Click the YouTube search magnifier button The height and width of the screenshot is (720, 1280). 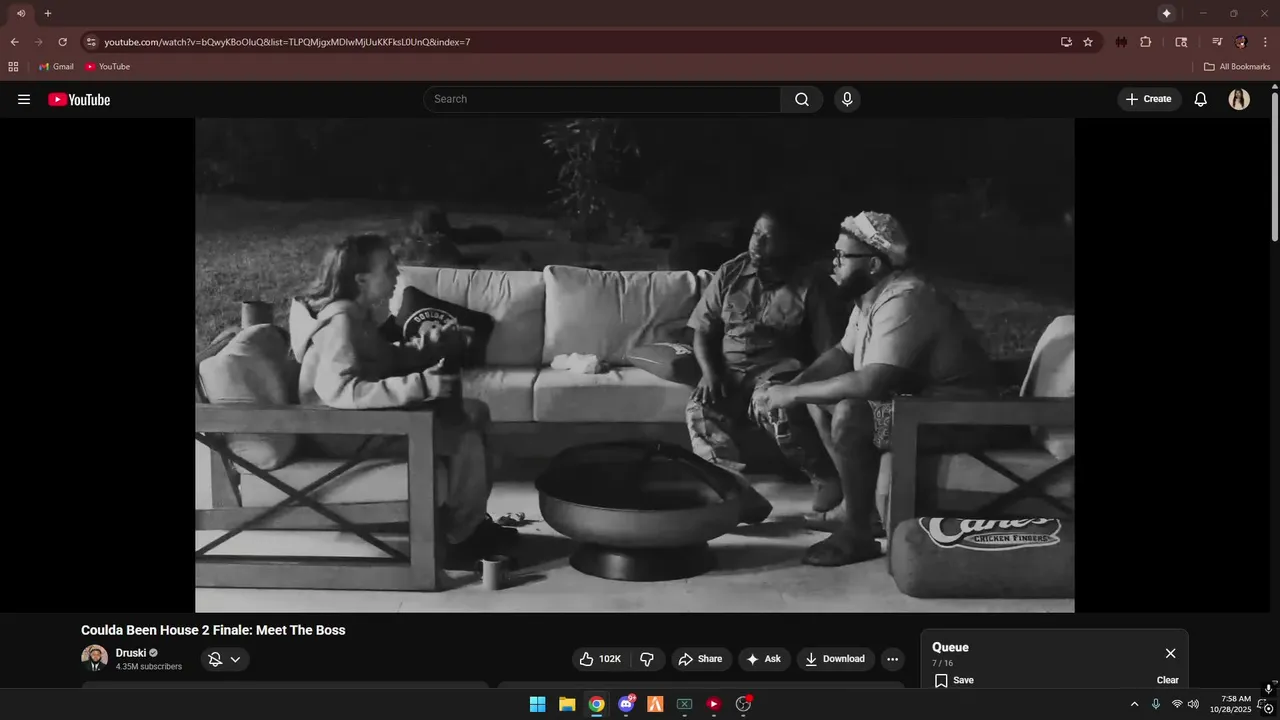802,99
